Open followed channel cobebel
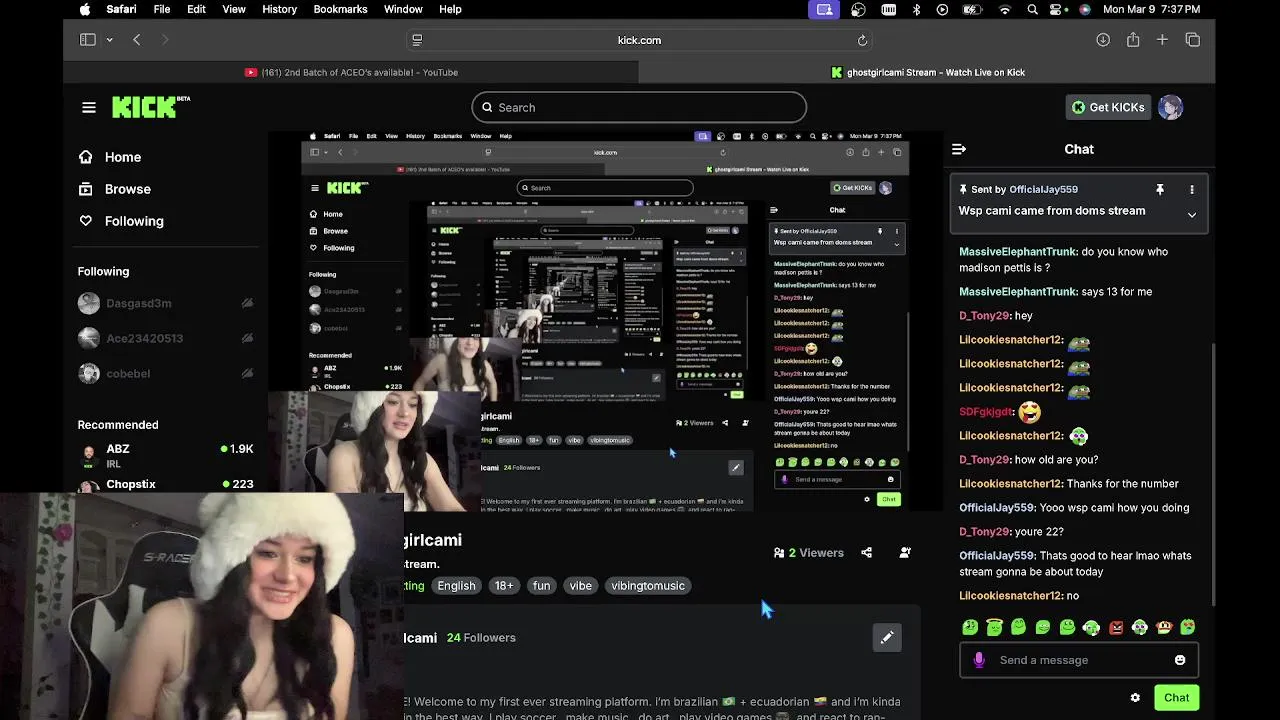Screen dimensions: 1280x720 tap(165, 373)
